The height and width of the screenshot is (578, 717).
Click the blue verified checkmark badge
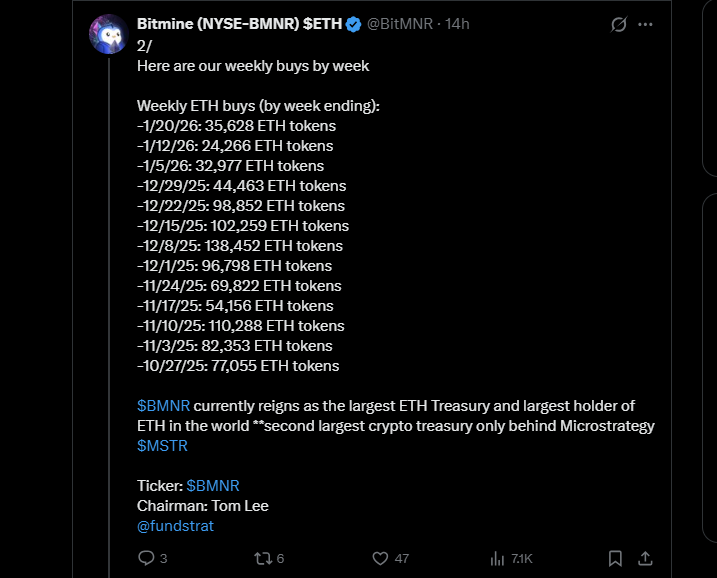(353, 25)
